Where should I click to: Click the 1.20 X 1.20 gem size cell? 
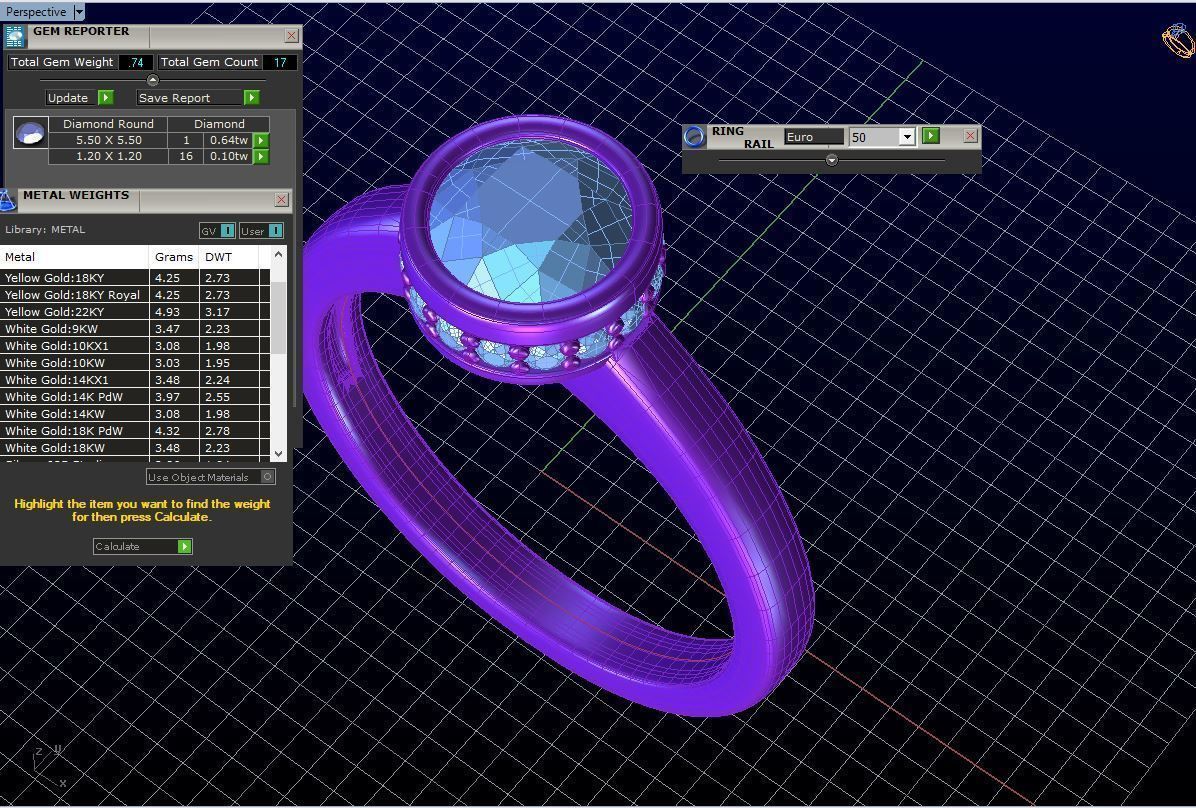click(x=108, y=156)
